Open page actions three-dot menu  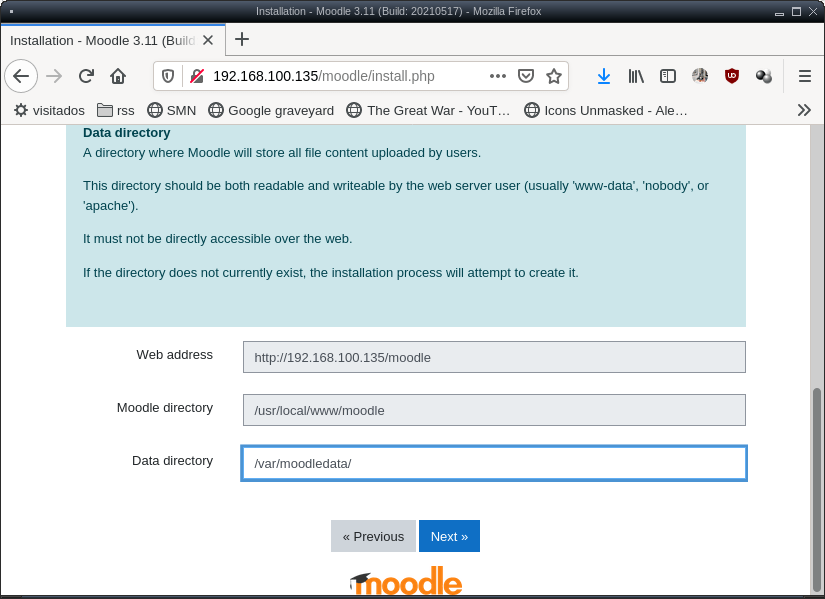pos(498,76)
